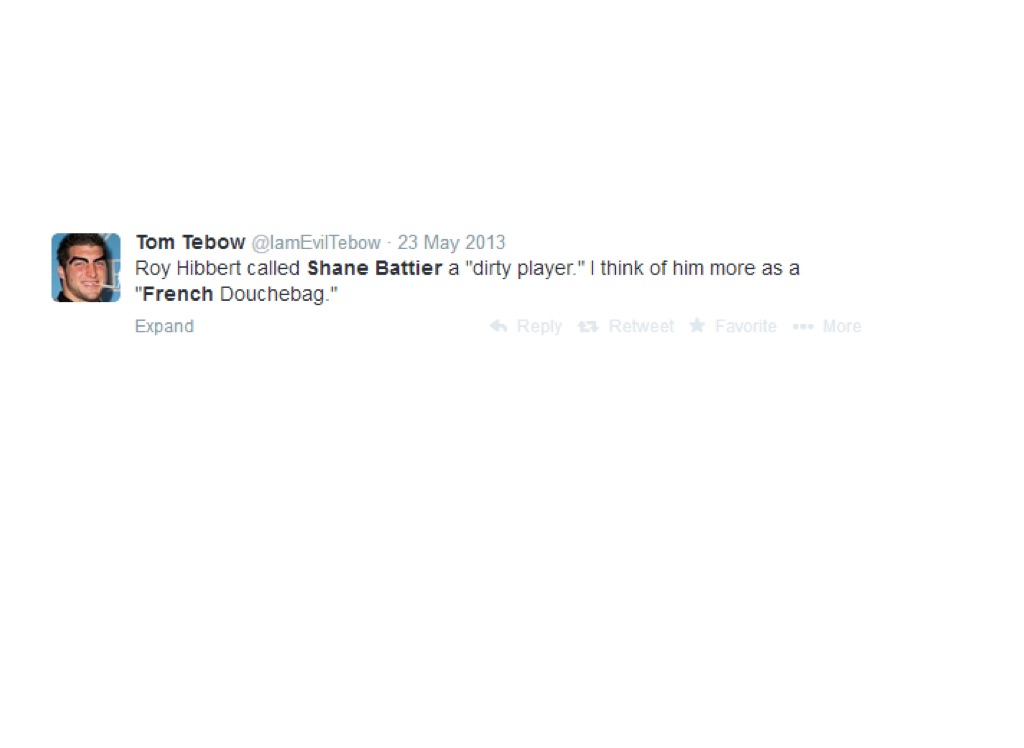Click "I think of him more" text
The width and height of the screenshot is (1024, 748).
coord(672,268)
